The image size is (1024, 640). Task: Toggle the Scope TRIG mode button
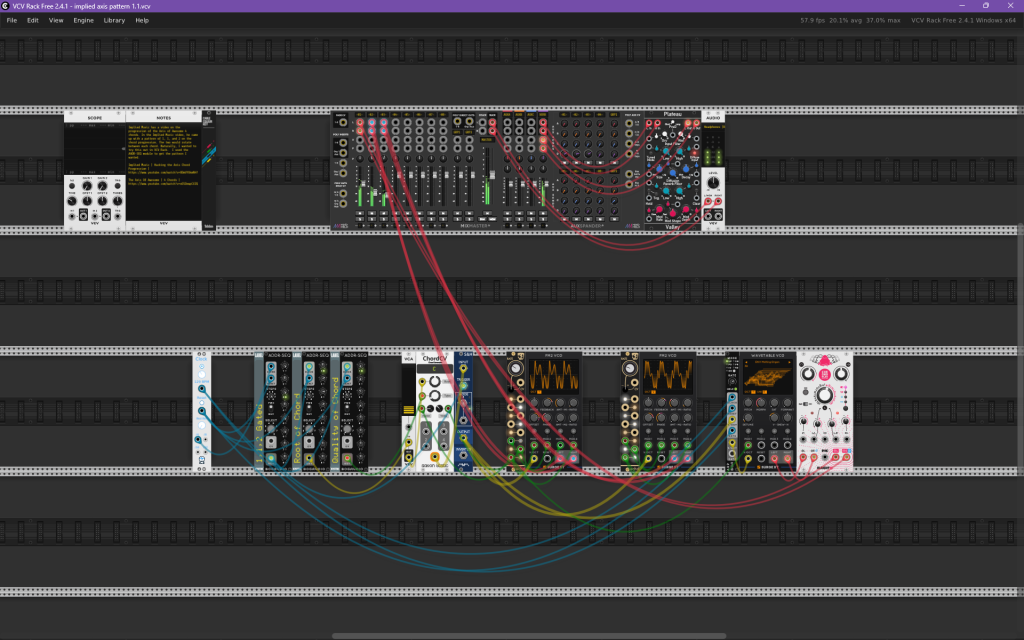[x=118, y=185]
